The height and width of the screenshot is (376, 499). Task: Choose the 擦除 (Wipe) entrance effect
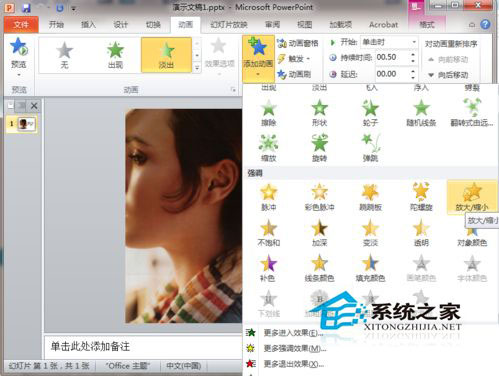(x=269, y=113)
